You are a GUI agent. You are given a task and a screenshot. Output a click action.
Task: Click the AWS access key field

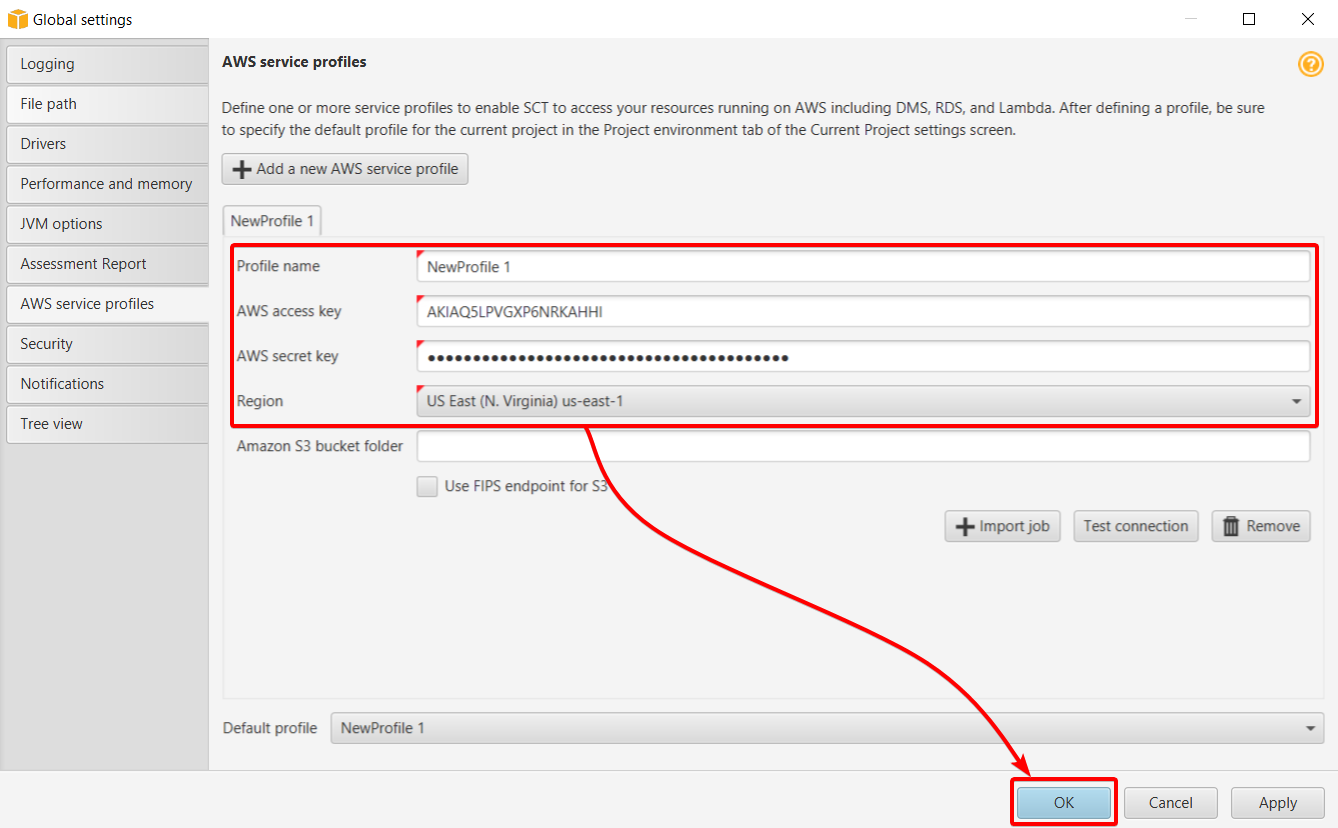[863, 311]
